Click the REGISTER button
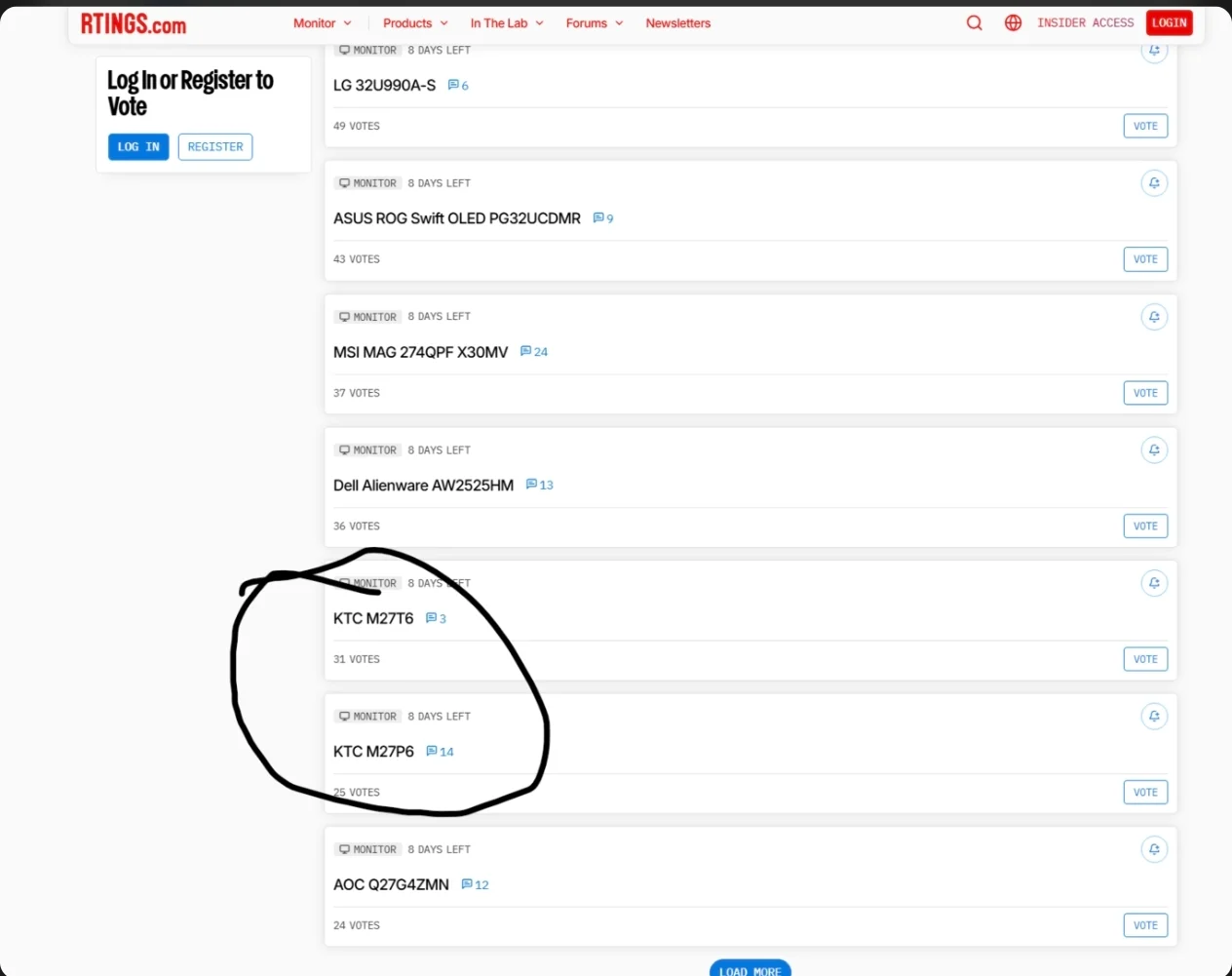Image resolution: width=1232 pixels, height=976 pixels. pos(215,147)
